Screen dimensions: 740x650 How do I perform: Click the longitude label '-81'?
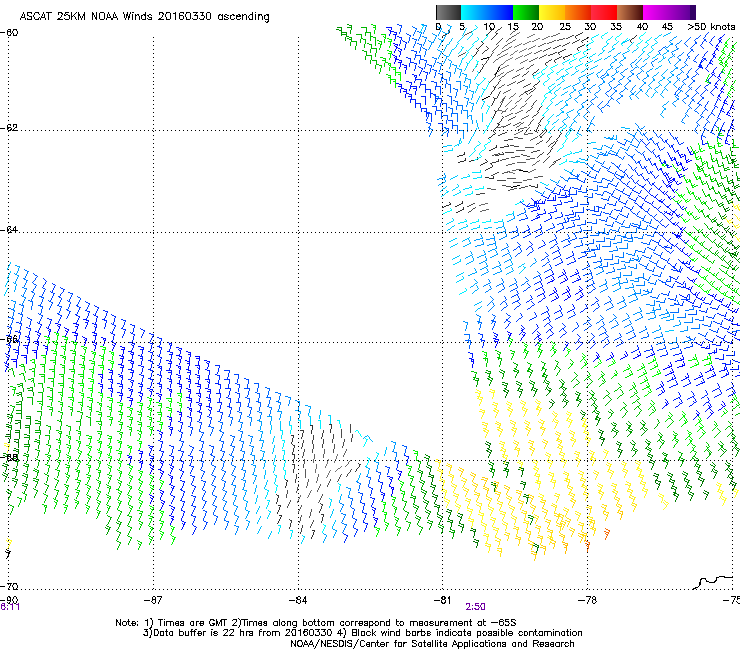[x=442, y=600]
